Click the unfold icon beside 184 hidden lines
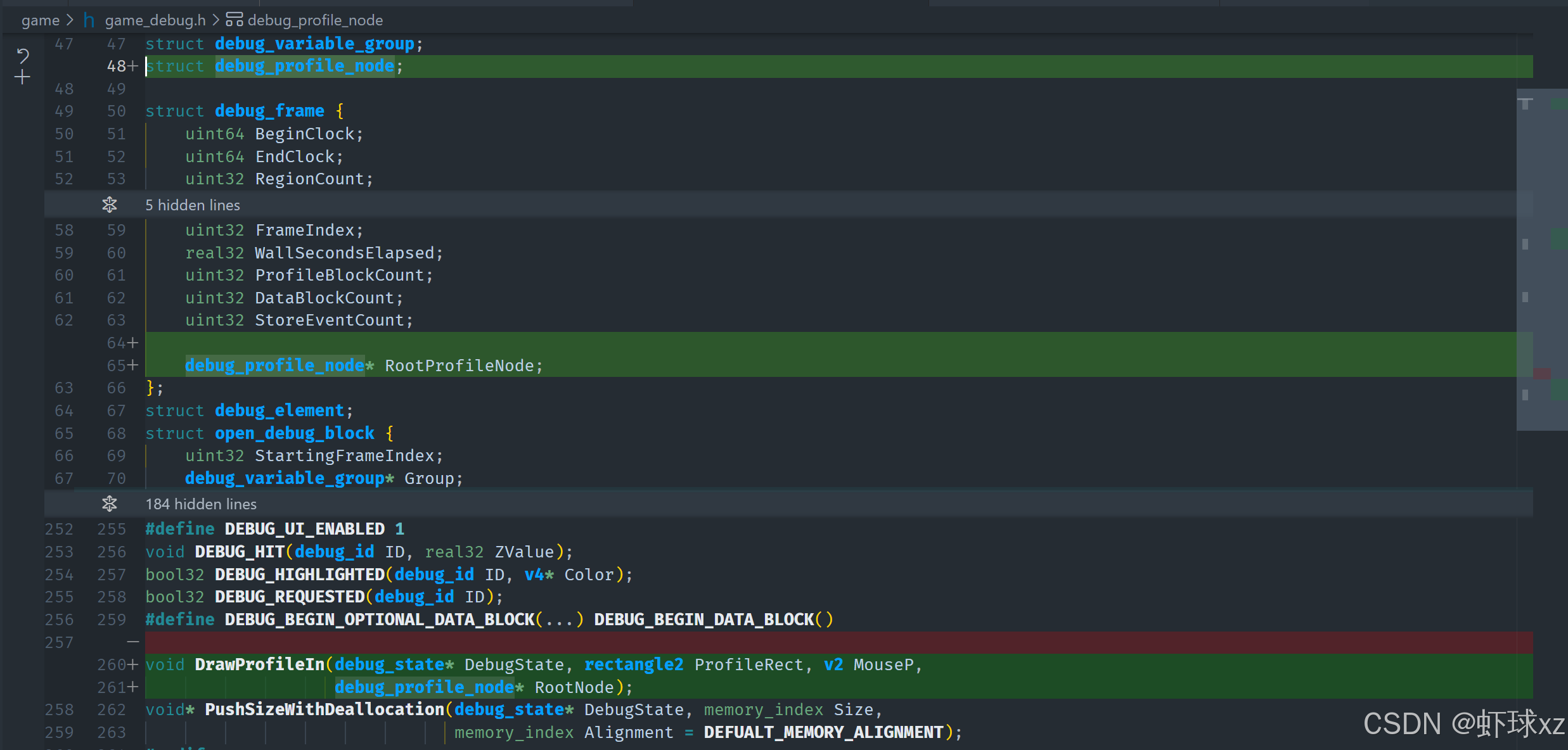The image size is (1568, 750). coord(110,504)
